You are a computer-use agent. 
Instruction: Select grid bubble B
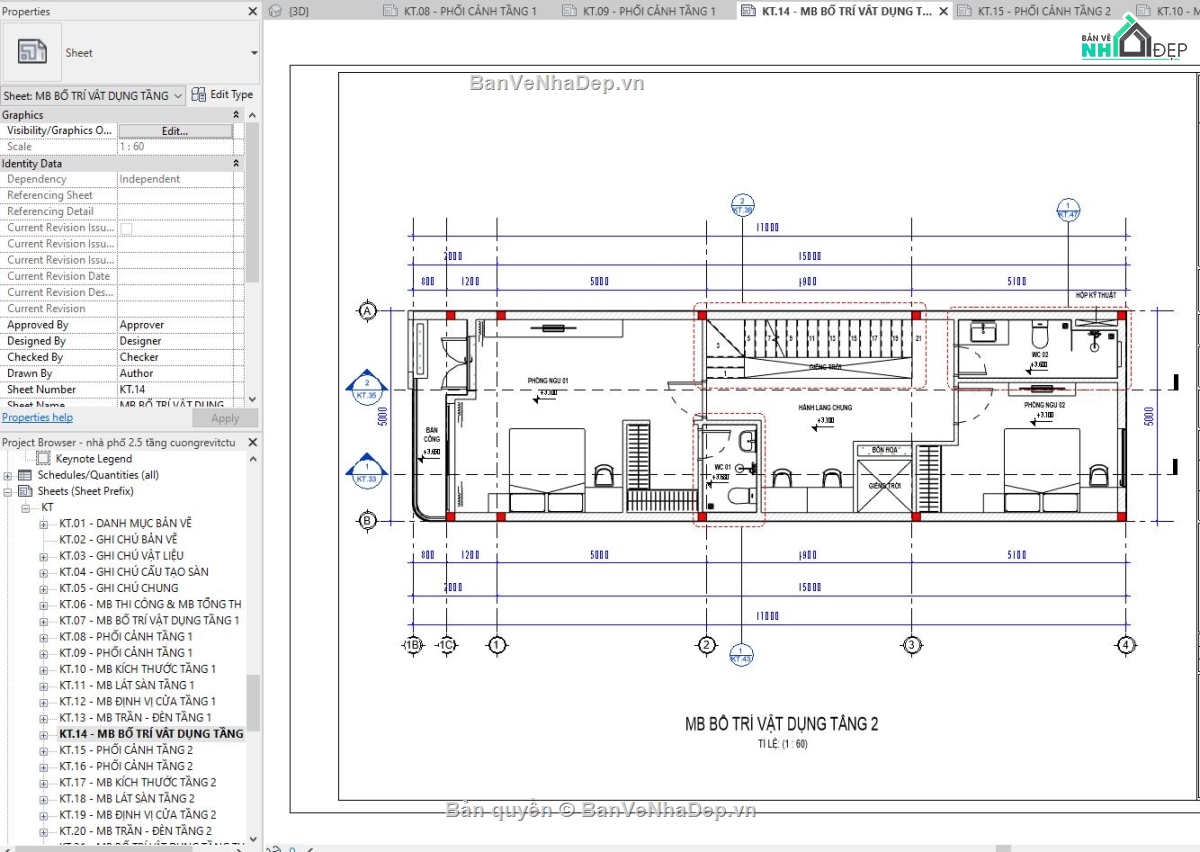(x=367, y=520)
